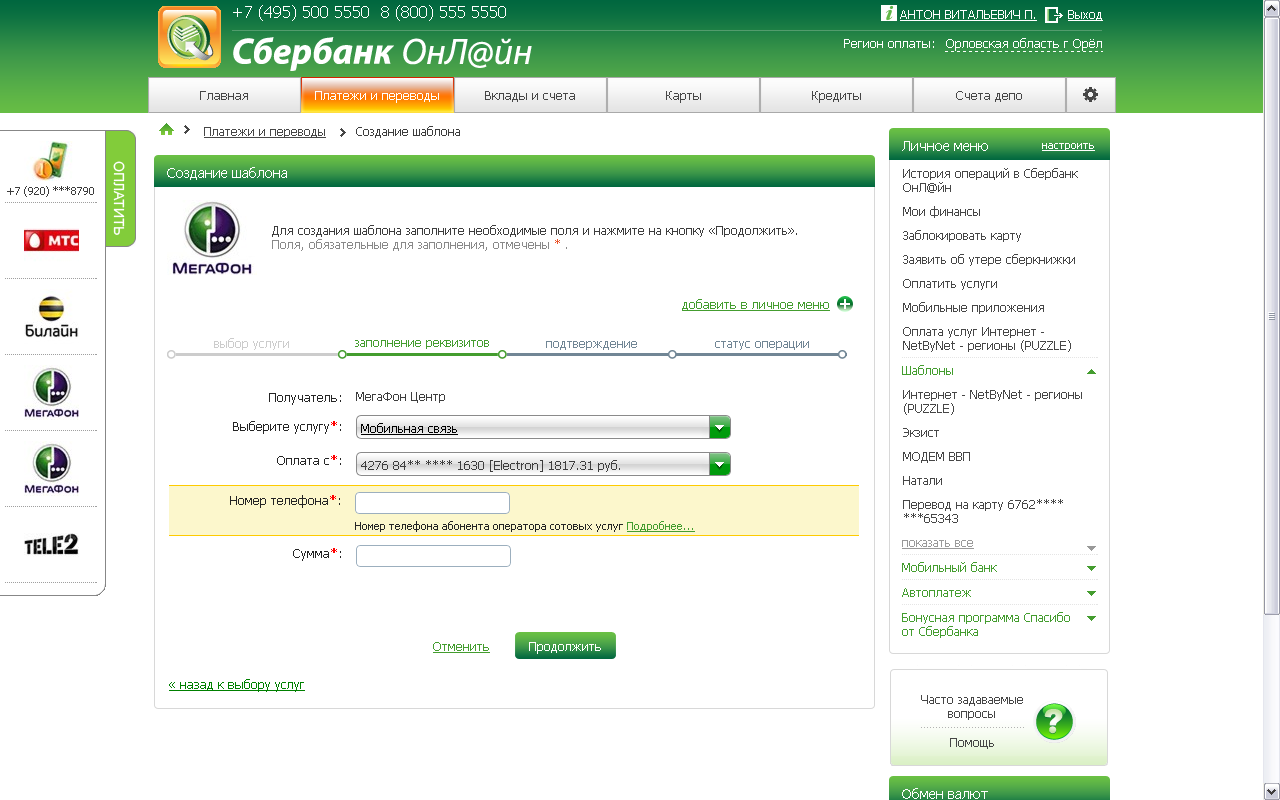Switch to Вклады и счета tab
The image size is (1280, 800).
(530, 95)
